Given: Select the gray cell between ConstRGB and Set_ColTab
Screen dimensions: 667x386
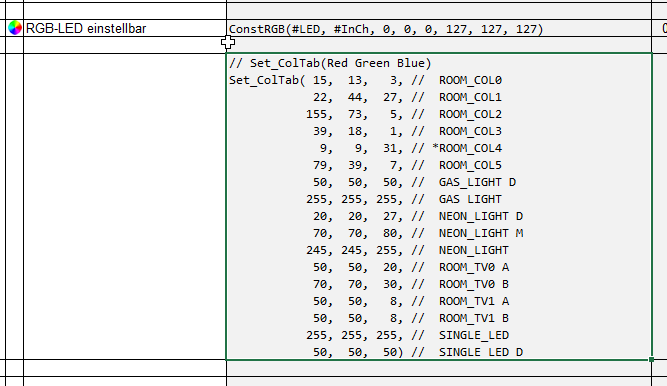Looking at the screenshot, I should tap(439, 45).
